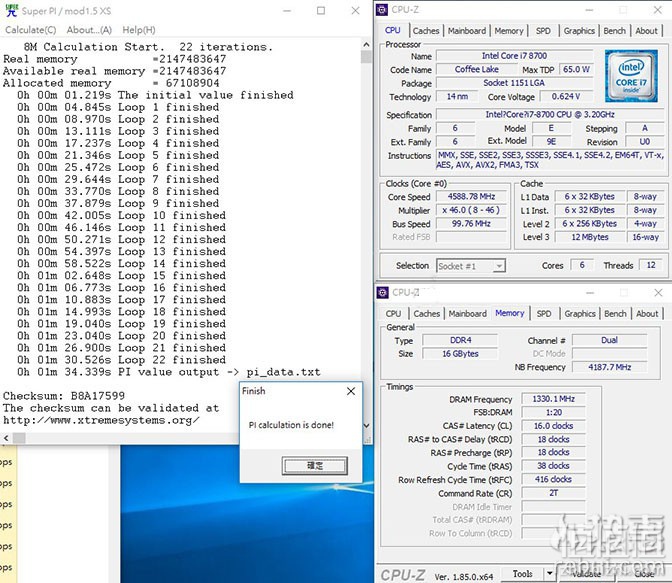This screenshot has width=672, height=583.
Task: Select the CPU tab in top CPU-Z window
Action: tap(393, 30)
